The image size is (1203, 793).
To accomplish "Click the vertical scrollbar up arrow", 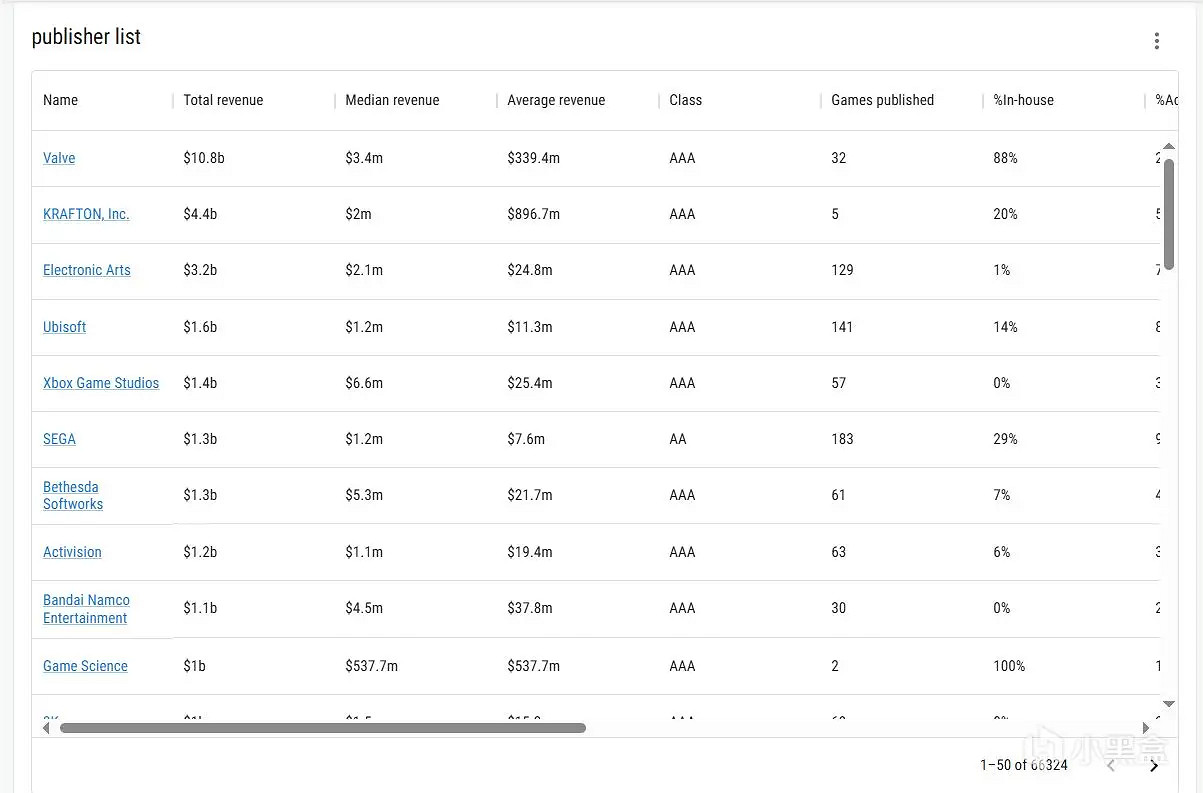I will click(x=1168, y=147).
